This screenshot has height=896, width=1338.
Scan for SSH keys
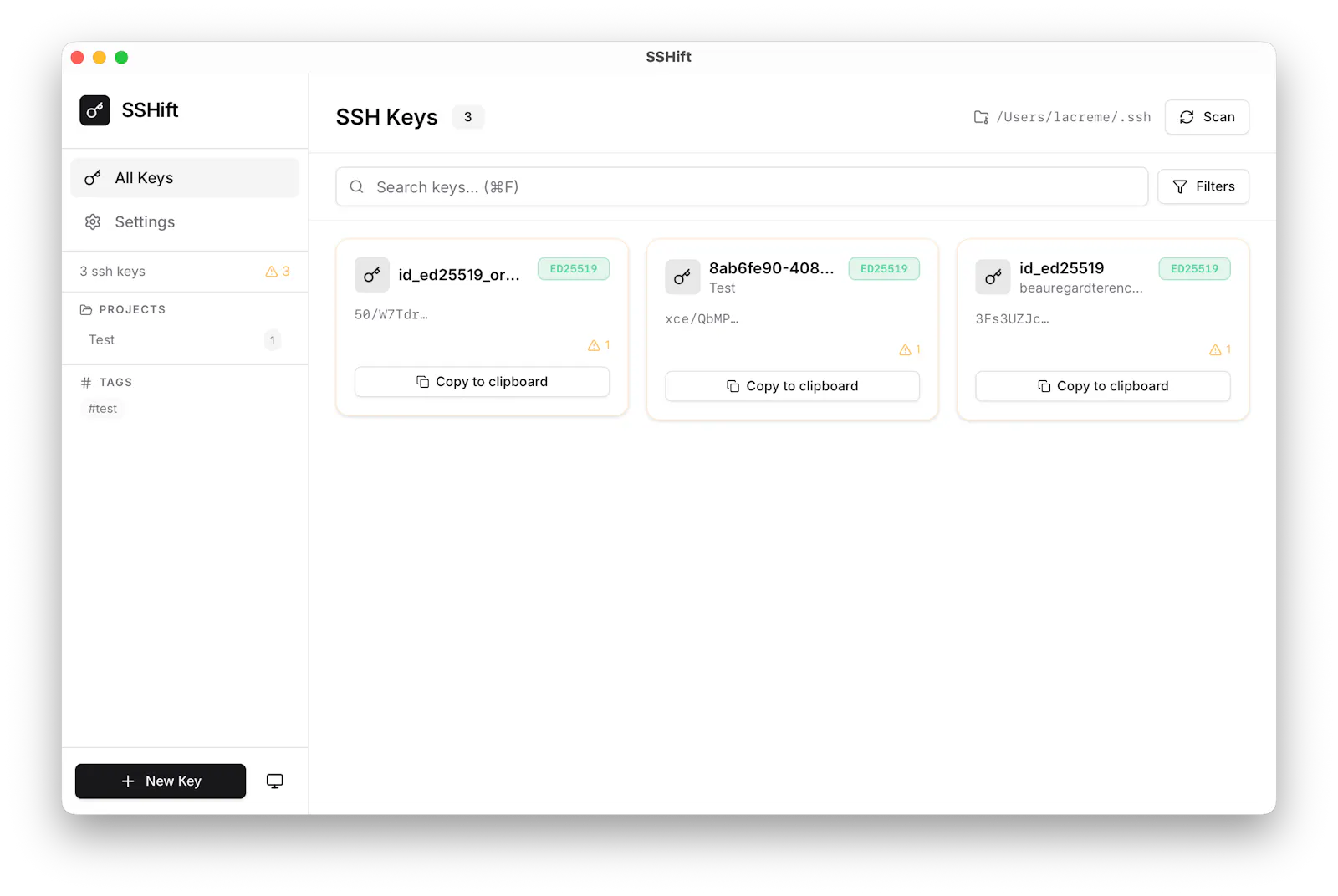[1207, 117]
